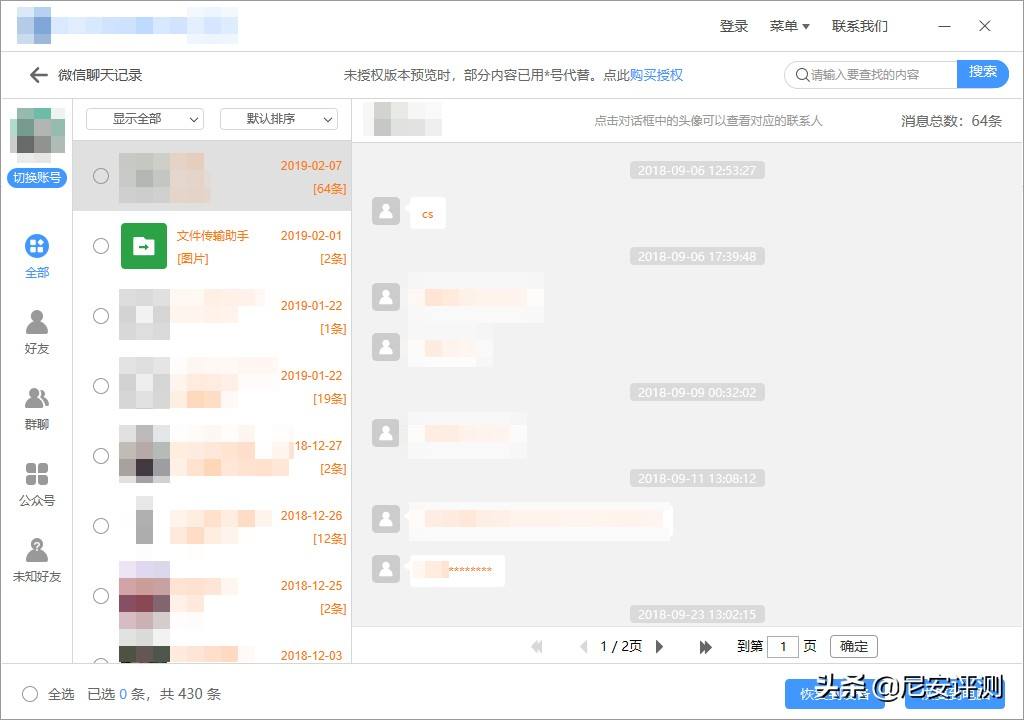Click the account avatar above 切换账号
Viewport: 1024px width, 720px height.
37,135
